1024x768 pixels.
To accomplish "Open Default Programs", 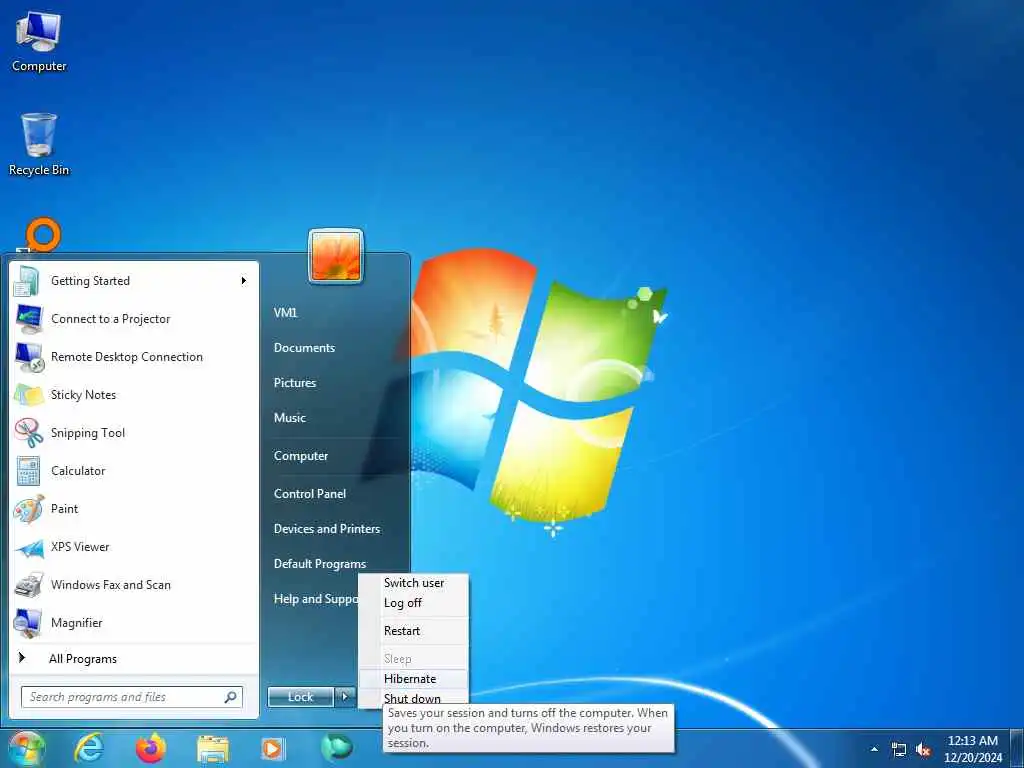I will point(319,564).
